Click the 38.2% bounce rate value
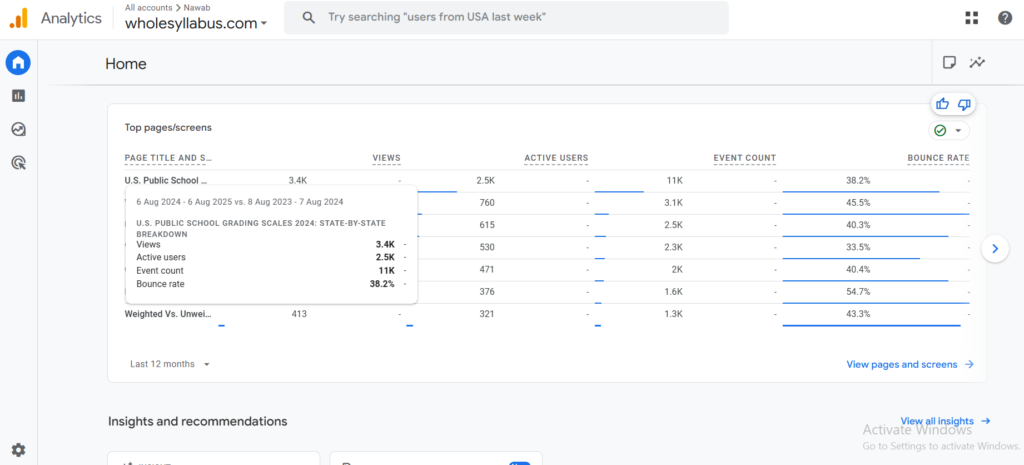 [857, 180]
